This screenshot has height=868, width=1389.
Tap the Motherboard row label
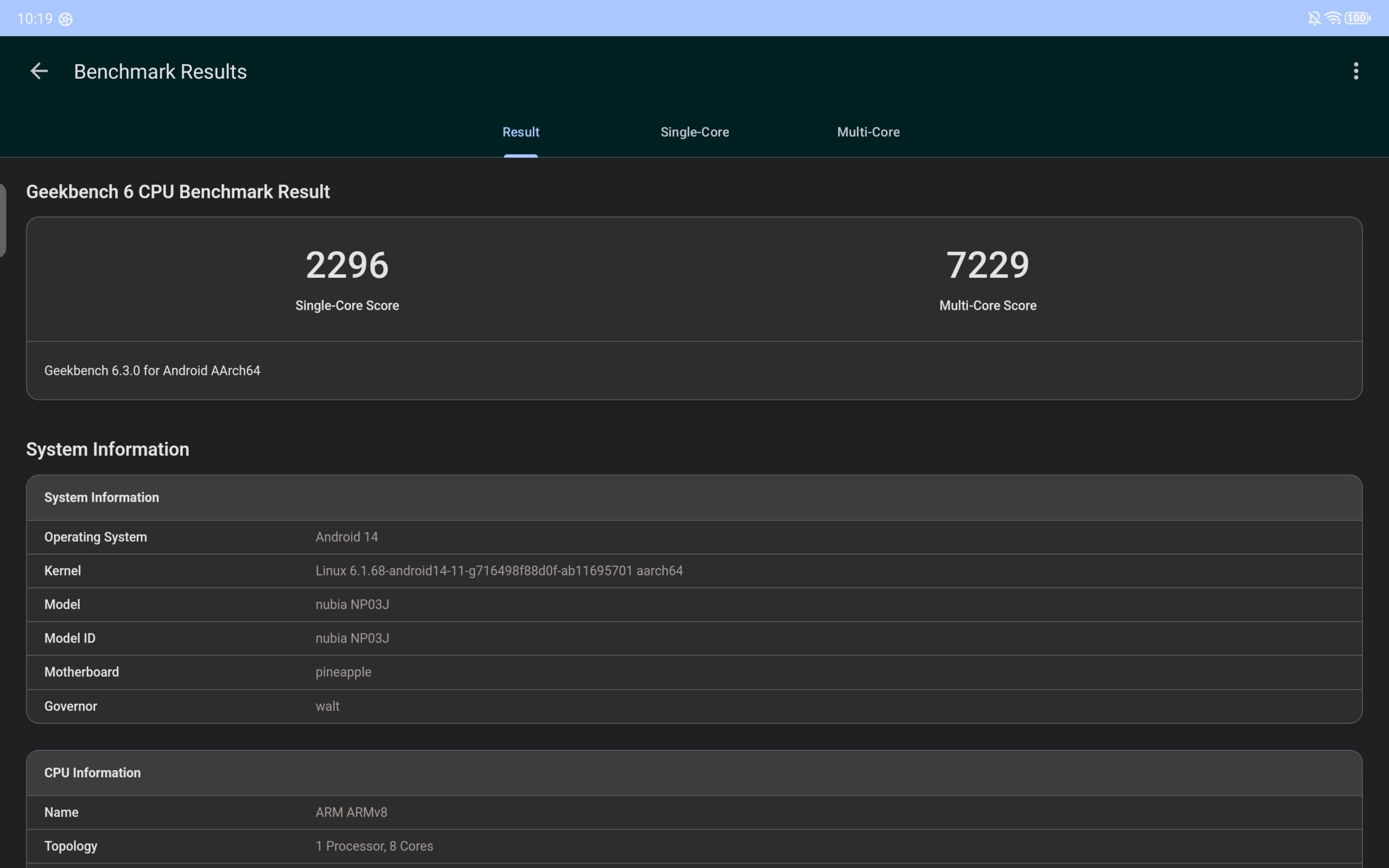click(x=81, y=672)
